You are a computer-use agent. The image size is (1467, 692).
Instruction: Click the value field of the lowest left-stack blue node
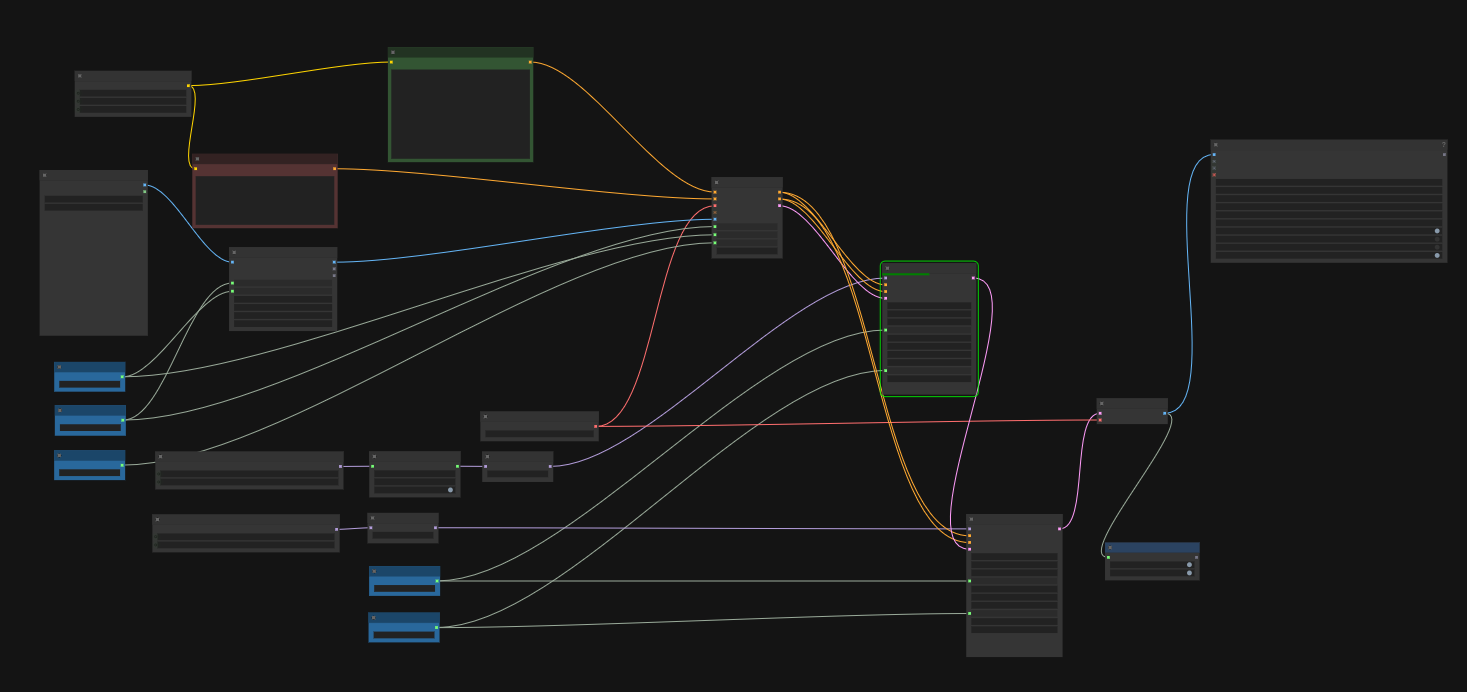pos(90,472)
